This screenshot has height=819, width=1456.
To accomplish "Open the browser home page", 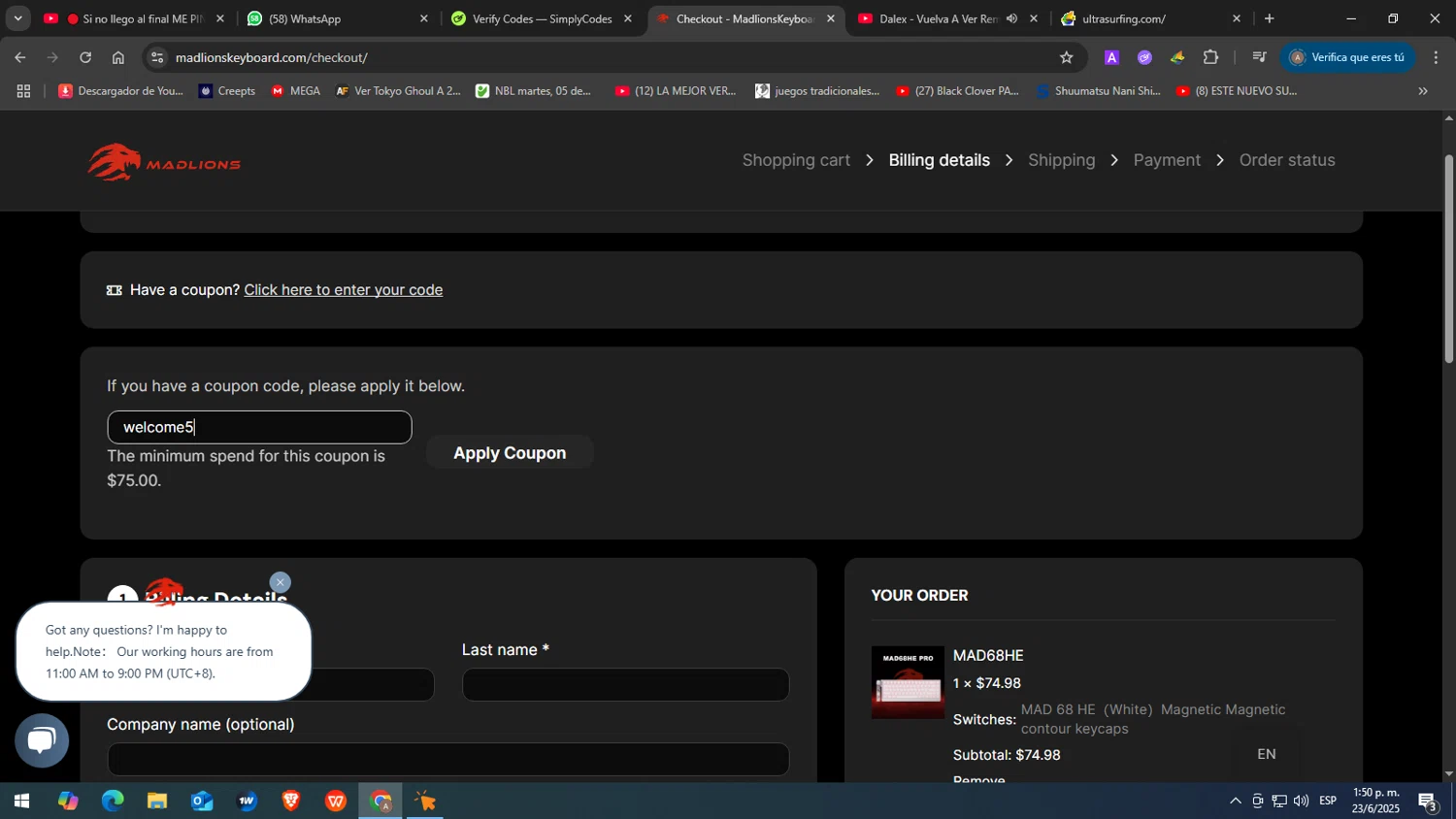I will (118, 57).
